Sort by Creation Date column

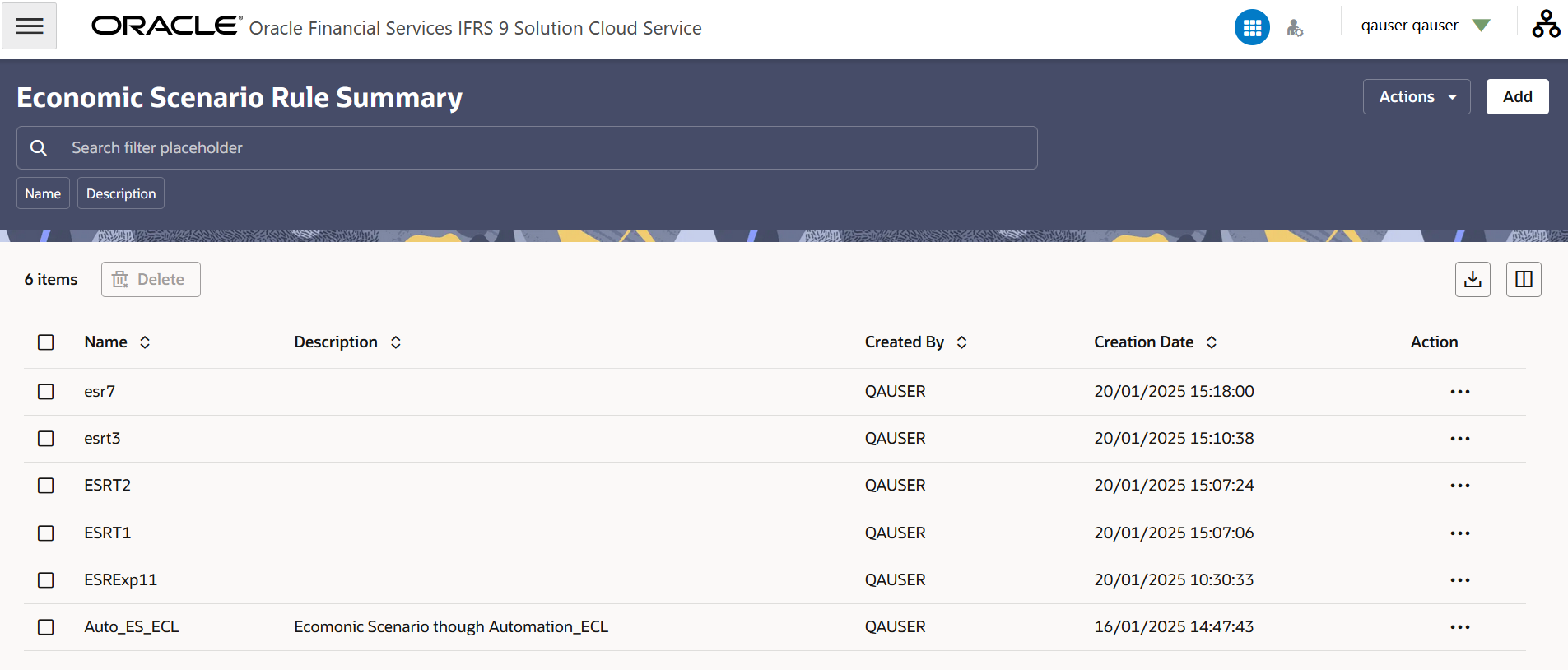(1212, 342)
